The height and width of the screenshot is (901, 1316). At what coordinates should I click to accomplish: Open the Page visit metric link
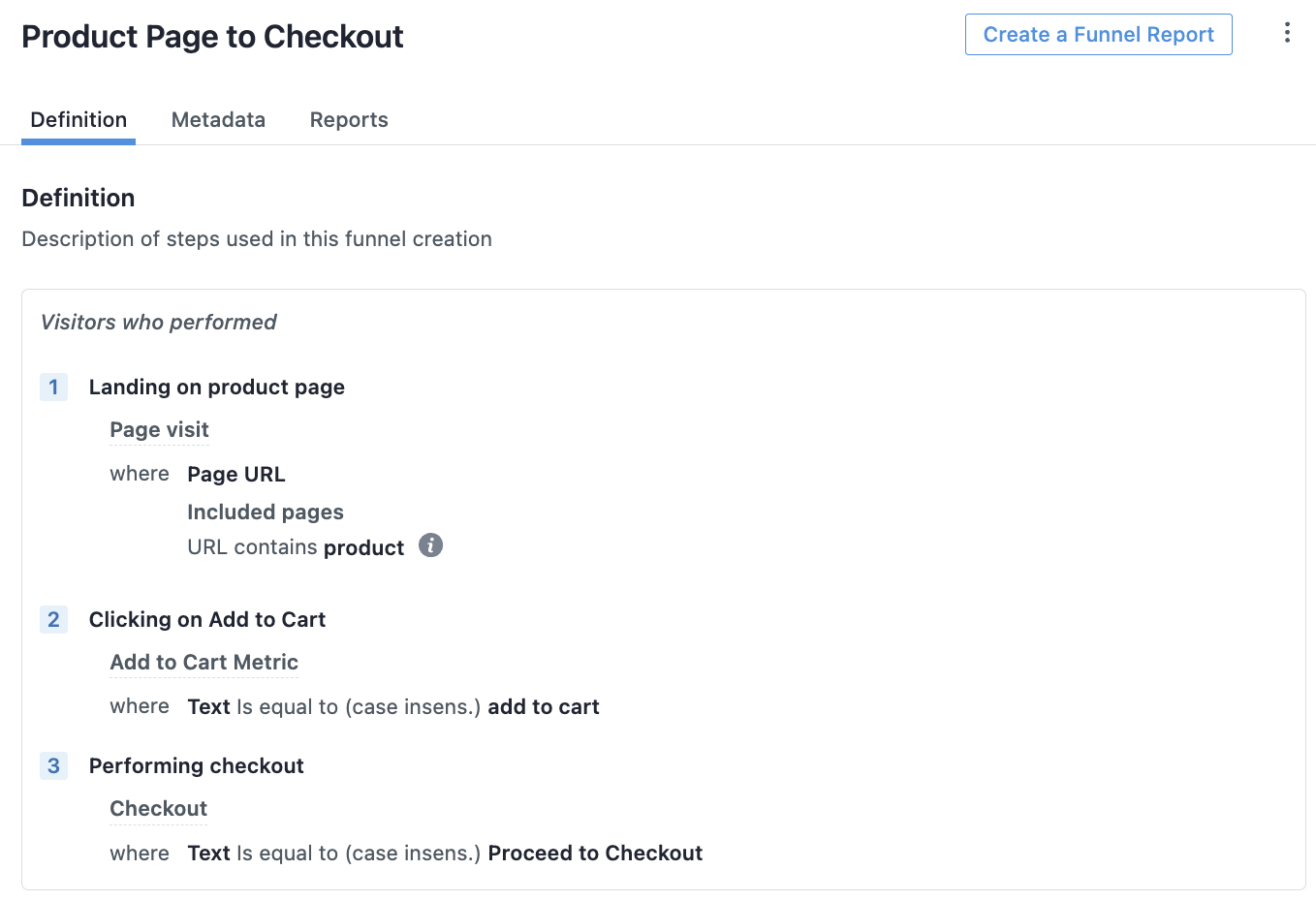click(x=159, y=430)
